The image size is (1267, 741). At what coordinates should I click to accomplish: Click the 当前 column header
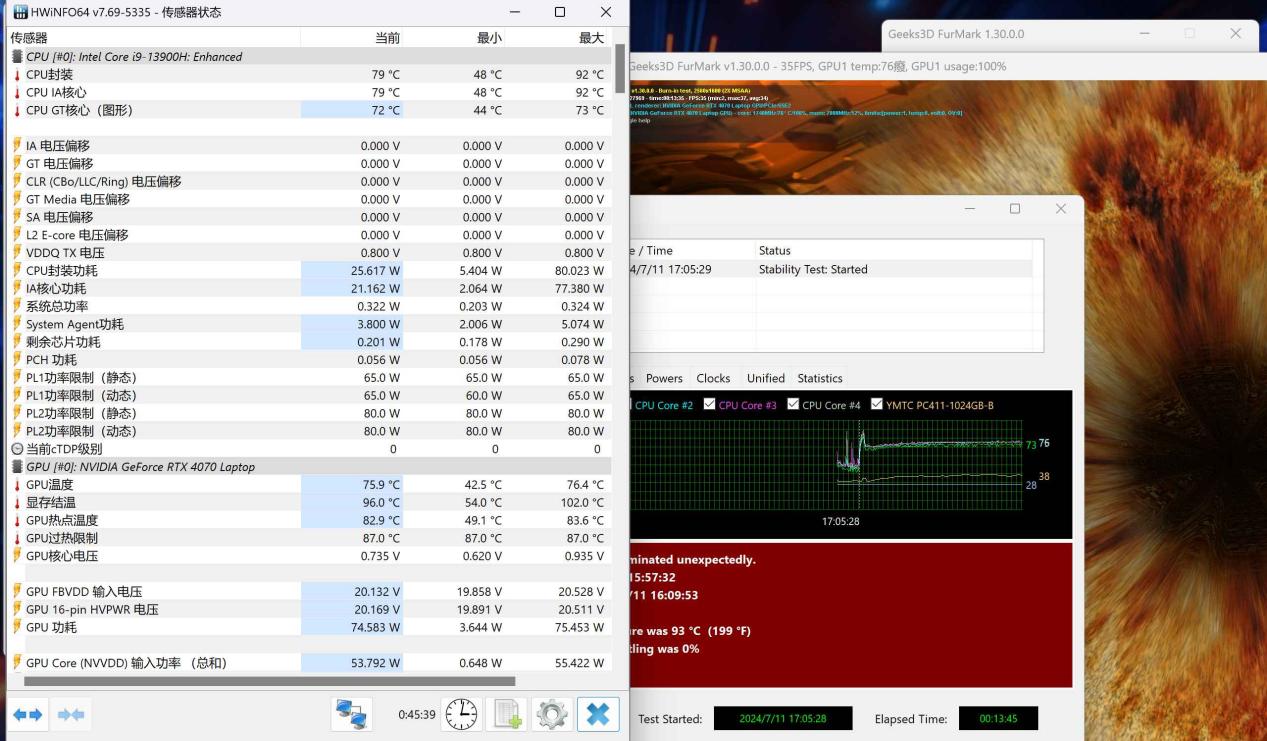tap(351, 38)
